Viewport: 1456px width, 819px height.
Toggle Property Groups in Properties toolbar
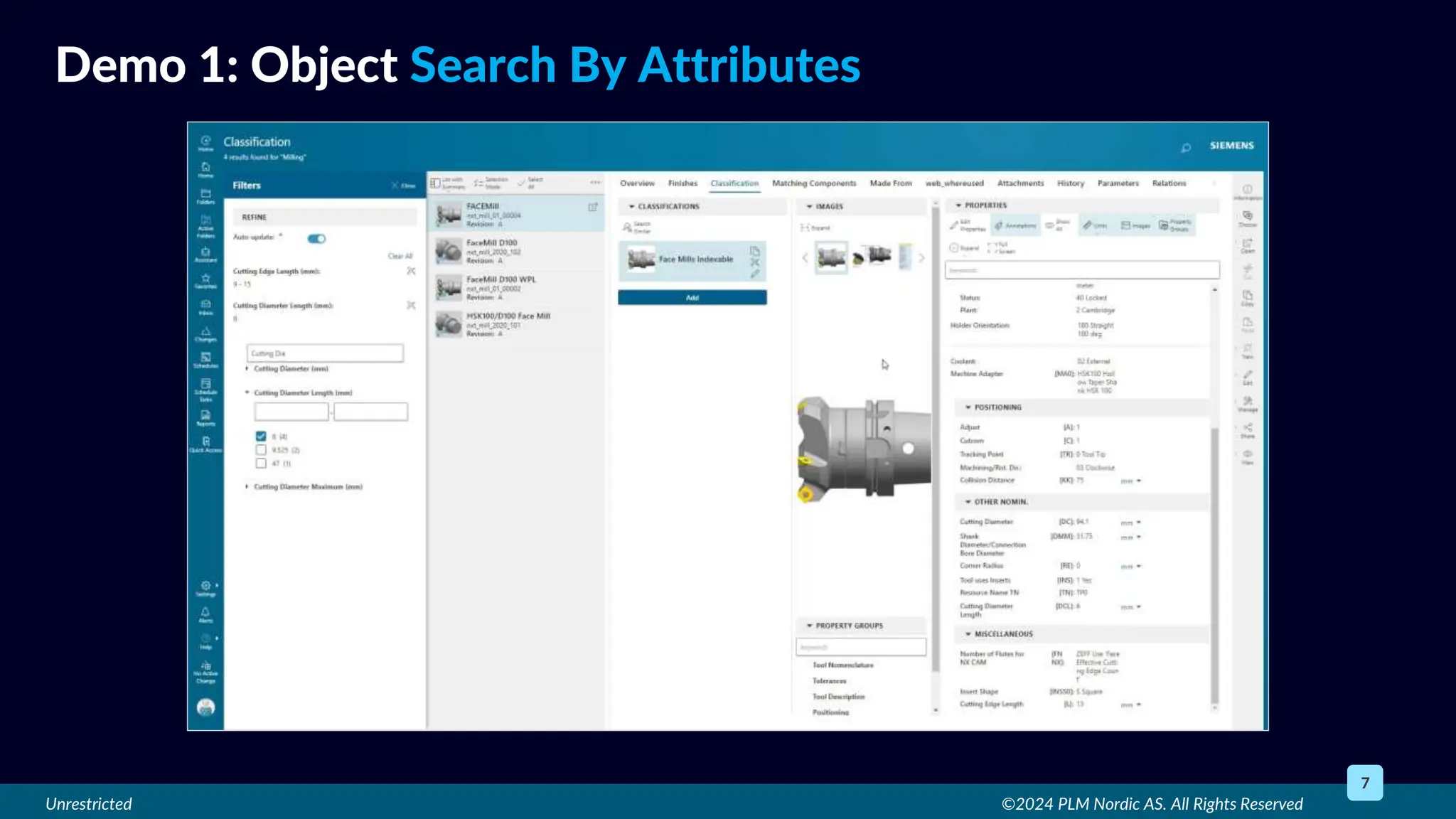[1174, 225]
